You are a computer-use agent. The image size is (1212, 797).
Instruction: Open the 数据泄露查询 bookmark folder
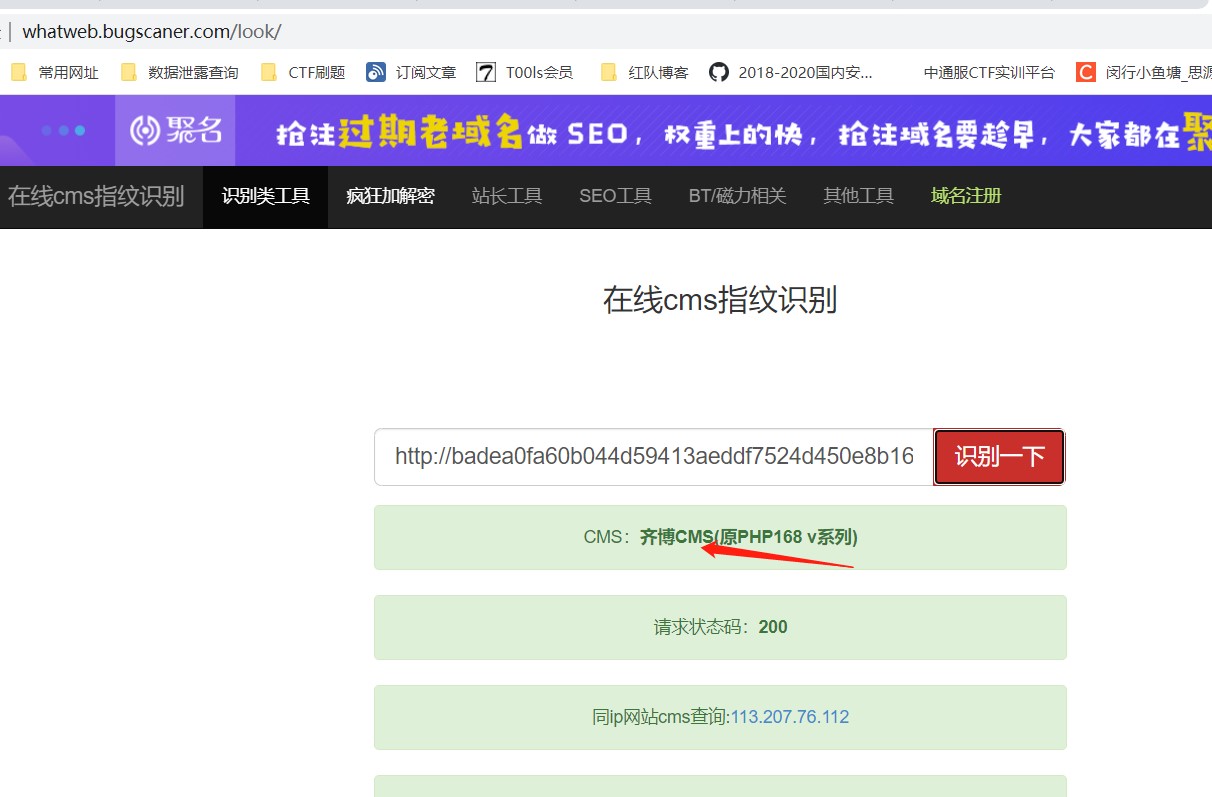point(180,72)
